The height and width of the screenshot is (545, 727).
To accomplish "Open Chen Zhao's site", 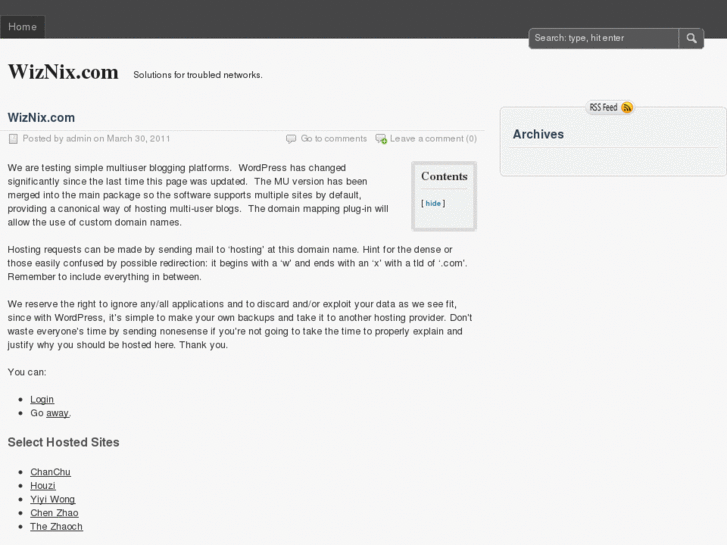I will click(x=54, y=513).
